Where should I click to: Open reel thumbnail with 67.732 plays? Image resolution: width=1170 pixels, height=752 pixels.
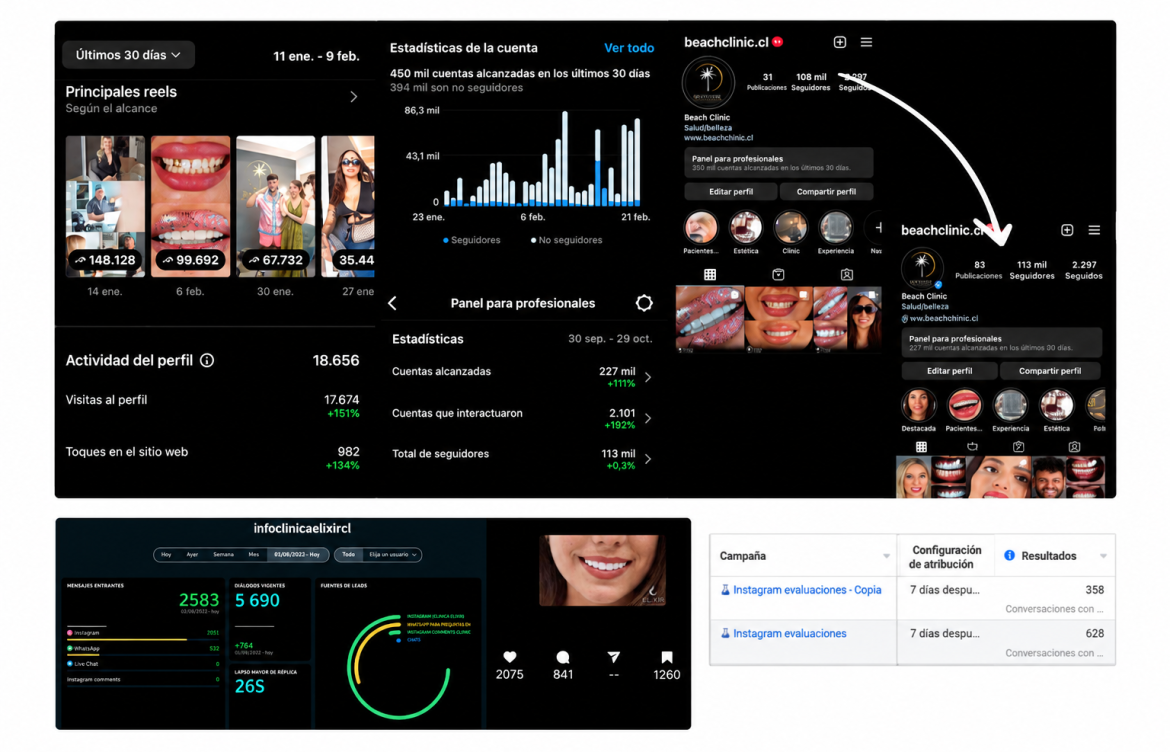point(275,206)
